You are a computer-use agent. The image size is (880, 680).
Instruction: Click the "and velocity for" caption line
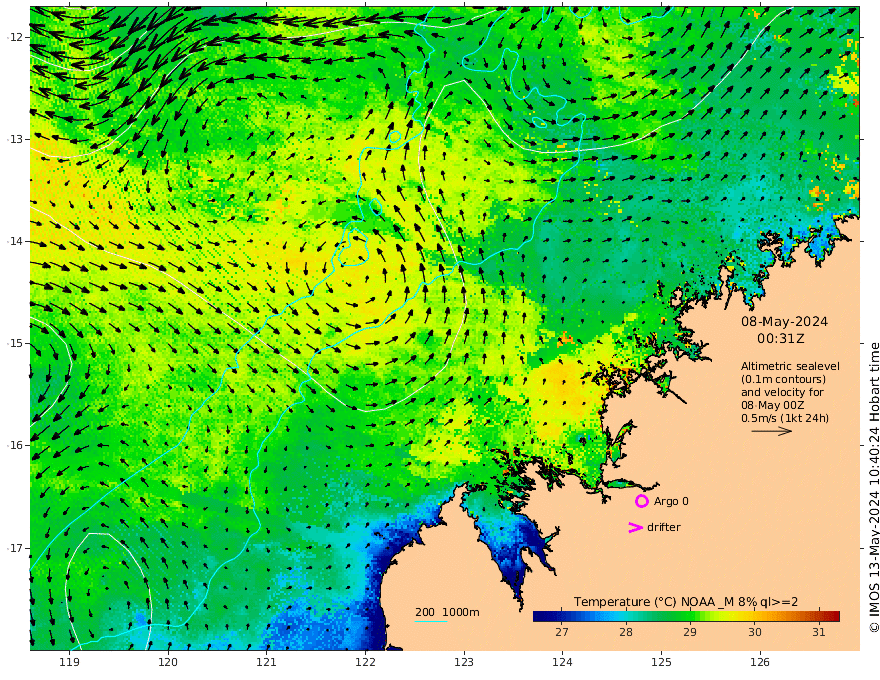click(x=782, y=392)
